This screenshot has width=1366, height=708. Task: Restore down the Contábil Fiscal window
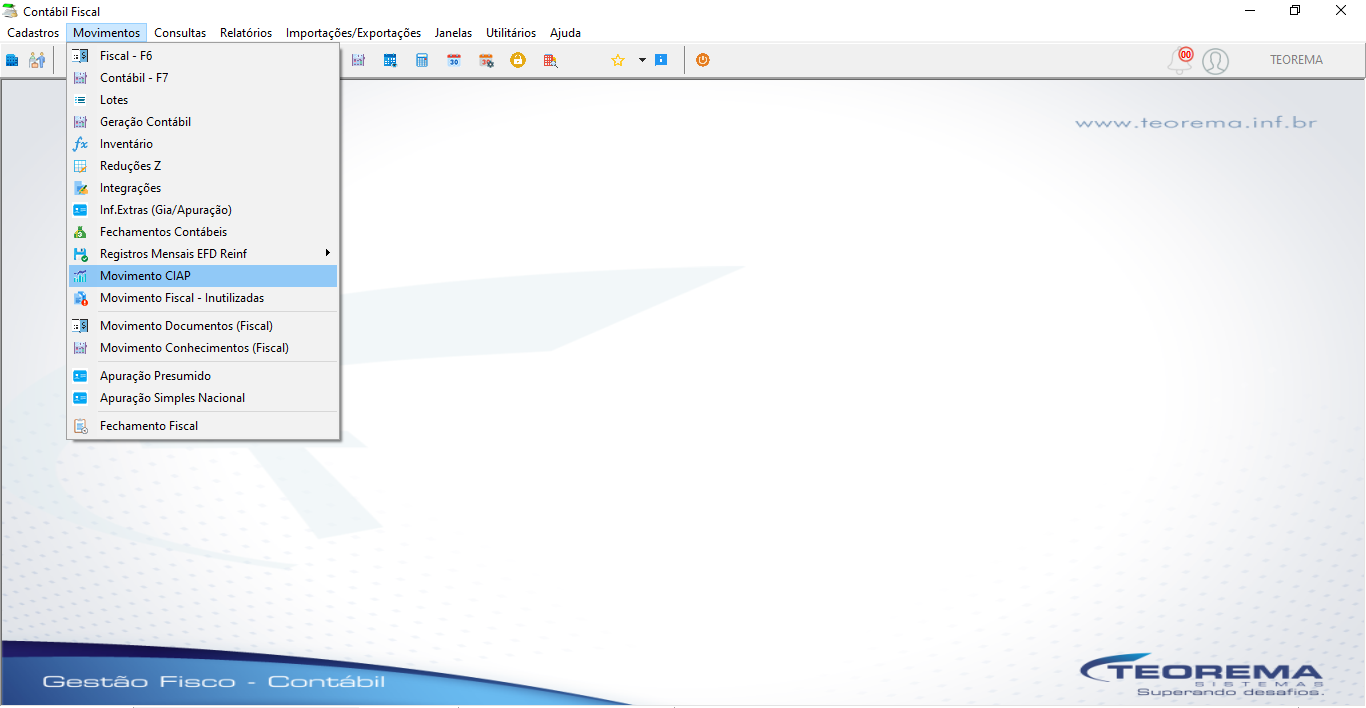(x=1295, y=11)
